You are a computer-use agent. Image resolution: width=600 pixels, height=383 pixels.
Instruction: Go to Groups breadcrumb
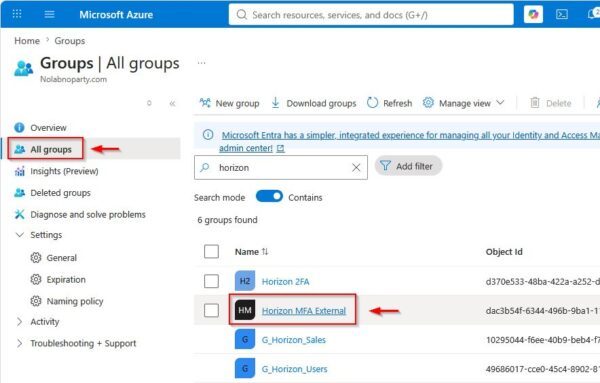click(70, 41)
